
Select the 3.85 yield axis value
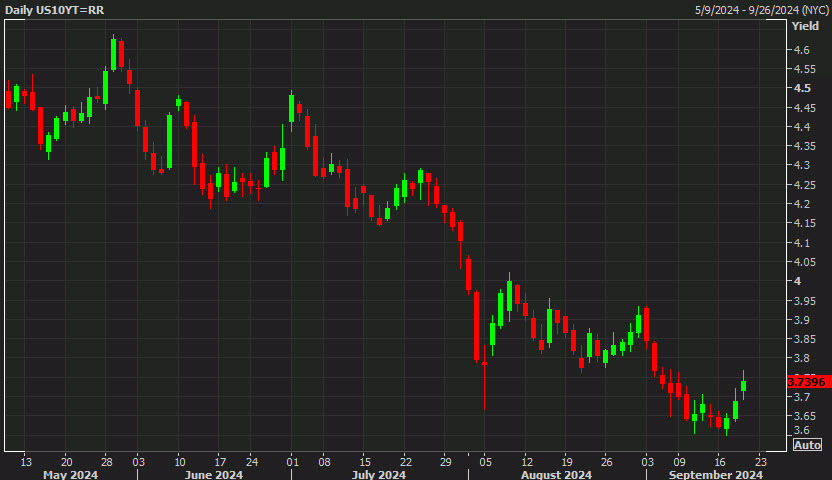point(804,338)
